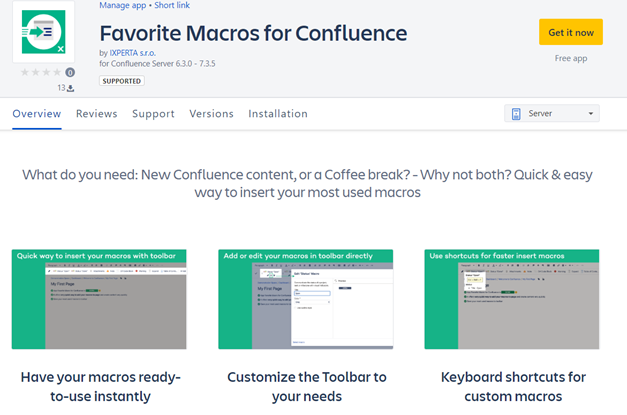
Task: Open the 'Quick way to insert your macros' screenshot
Action: 99,299
